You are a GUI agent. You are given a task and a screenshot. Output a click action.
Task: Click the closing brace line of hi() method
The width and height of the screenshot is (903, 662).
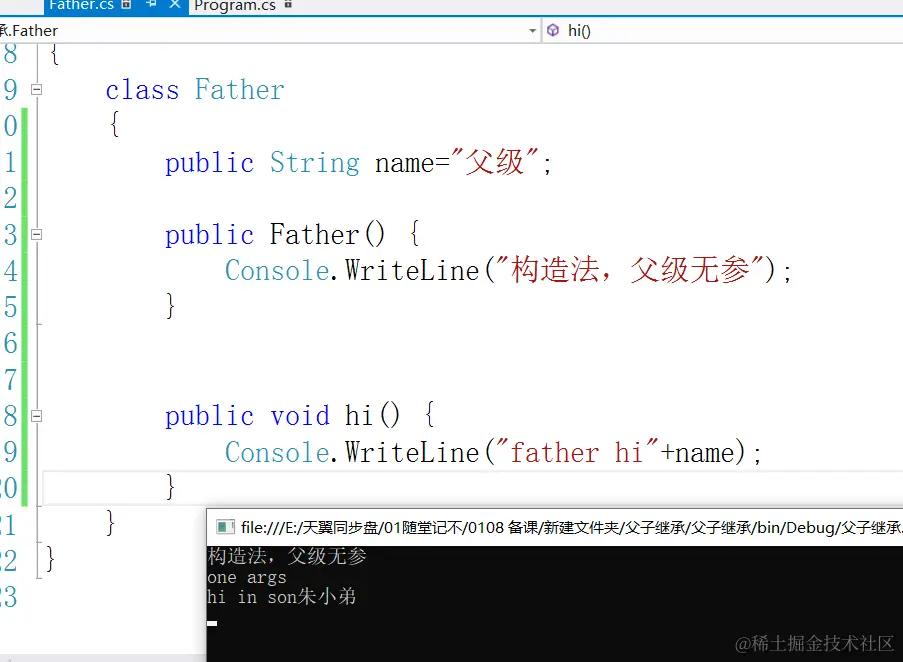point(170,487)
